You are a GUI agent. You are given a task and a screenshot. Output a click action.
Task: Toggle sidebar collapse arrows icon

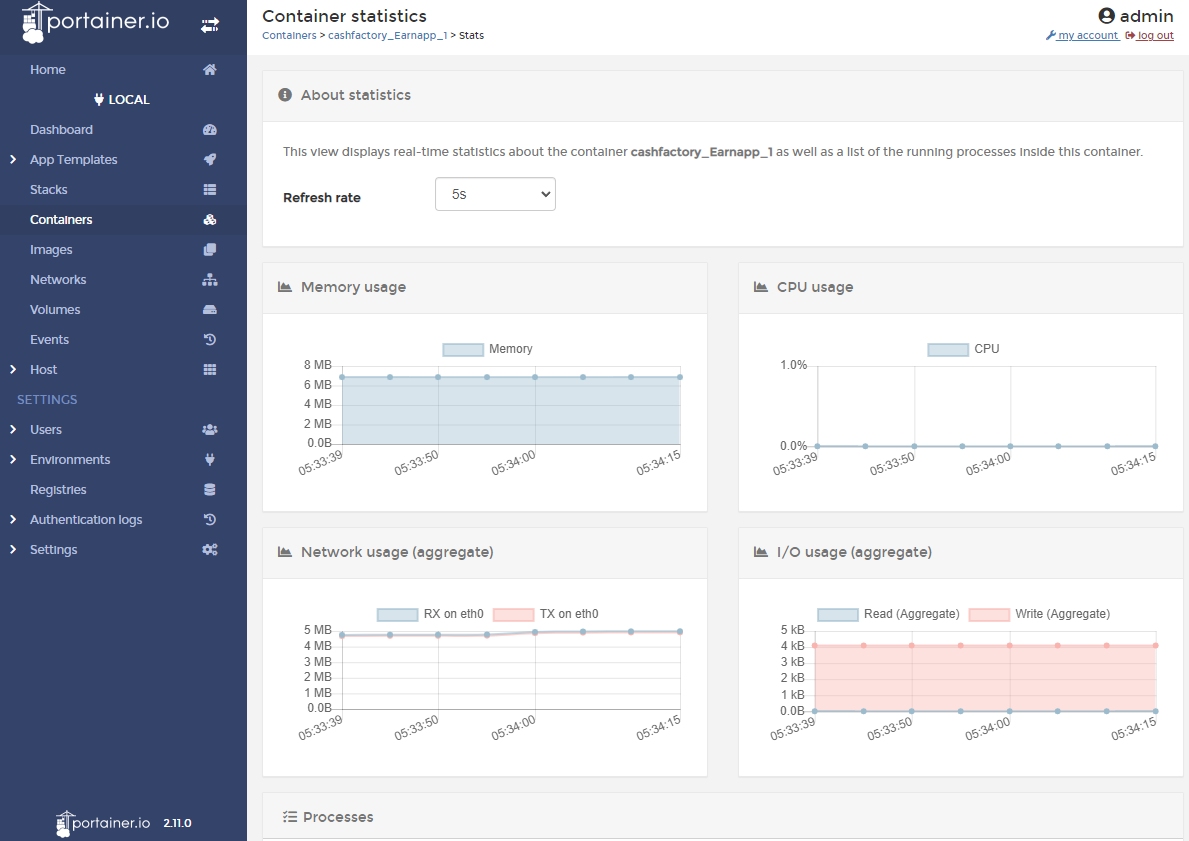(x=210, y=26)
